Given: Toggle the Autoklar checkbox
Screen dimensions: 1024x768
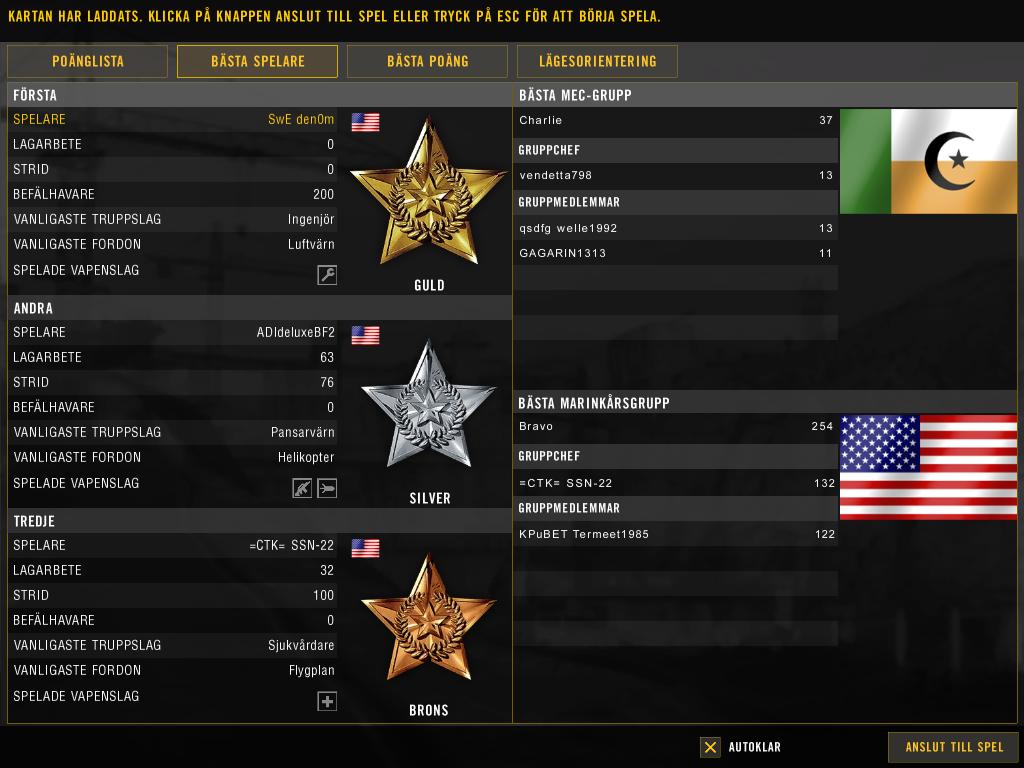Looking at the screenshot, I should [x=710, y=747].
